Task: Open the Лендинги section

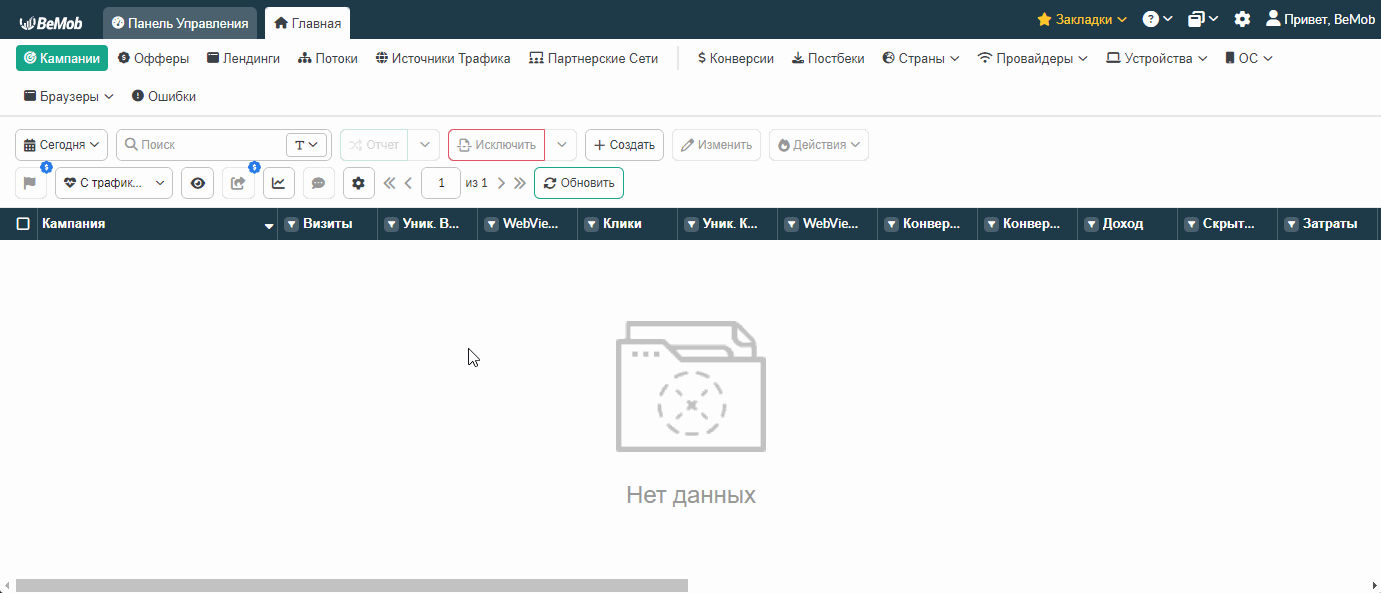Action: [x=244, y=58]
